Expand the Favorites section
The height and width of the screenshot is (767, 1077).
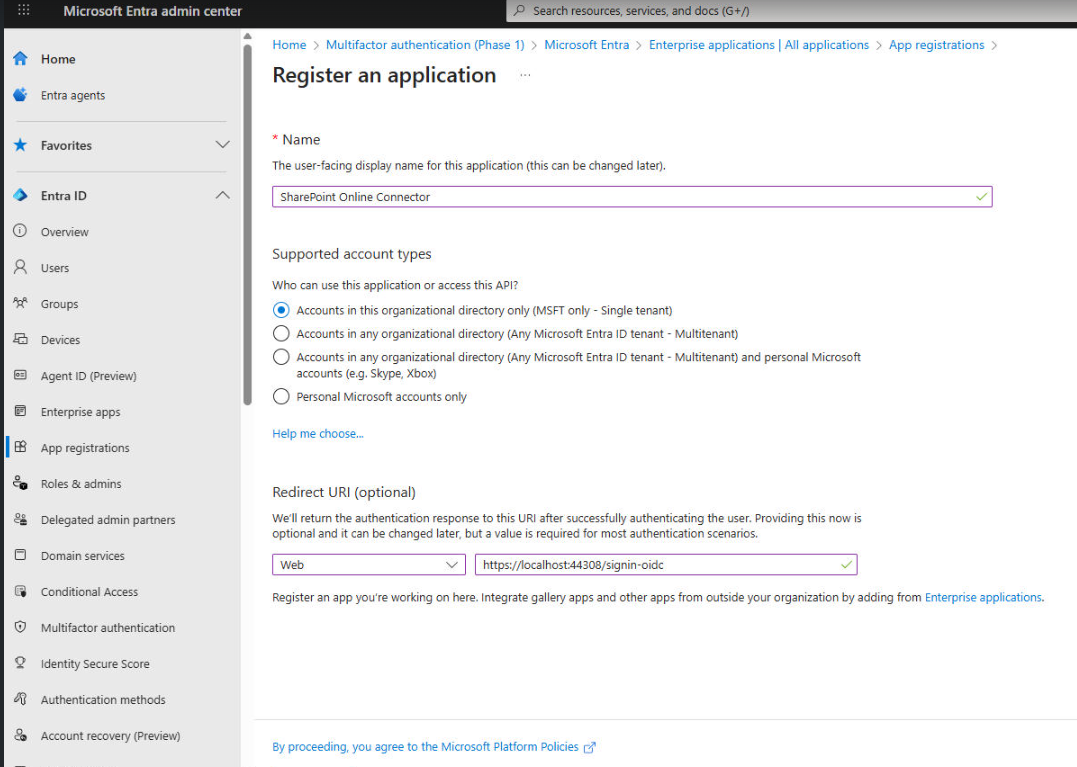point(222,146)
